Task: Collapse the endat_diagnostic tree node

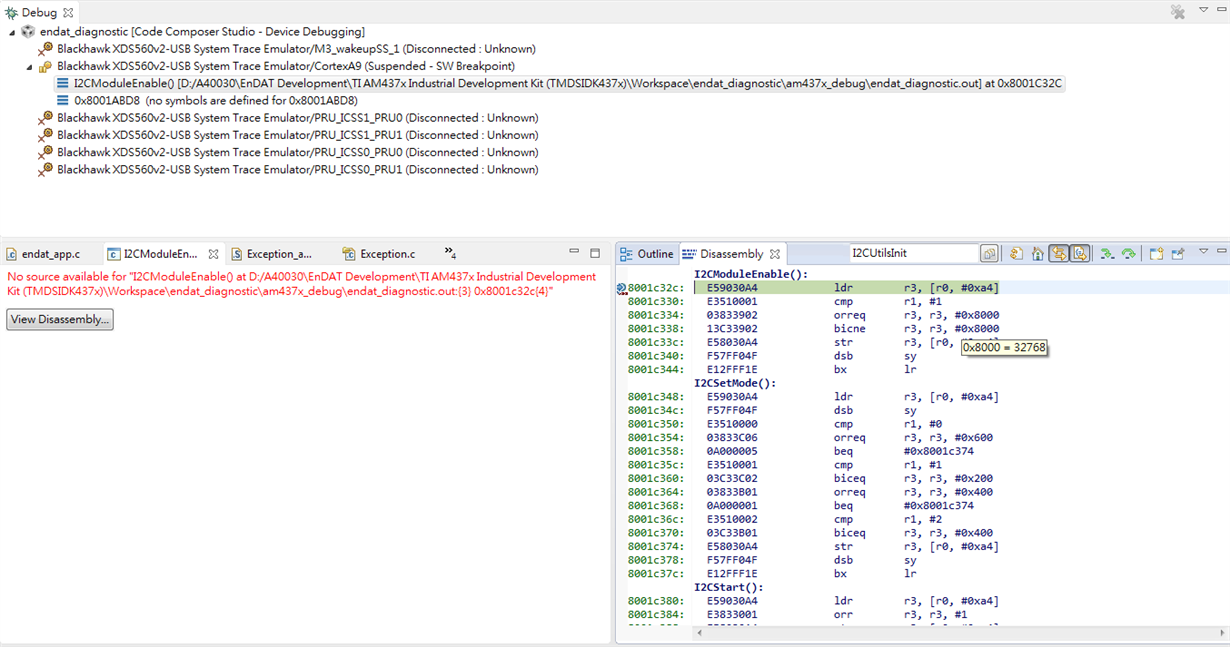Action: (x=12, y=32)
